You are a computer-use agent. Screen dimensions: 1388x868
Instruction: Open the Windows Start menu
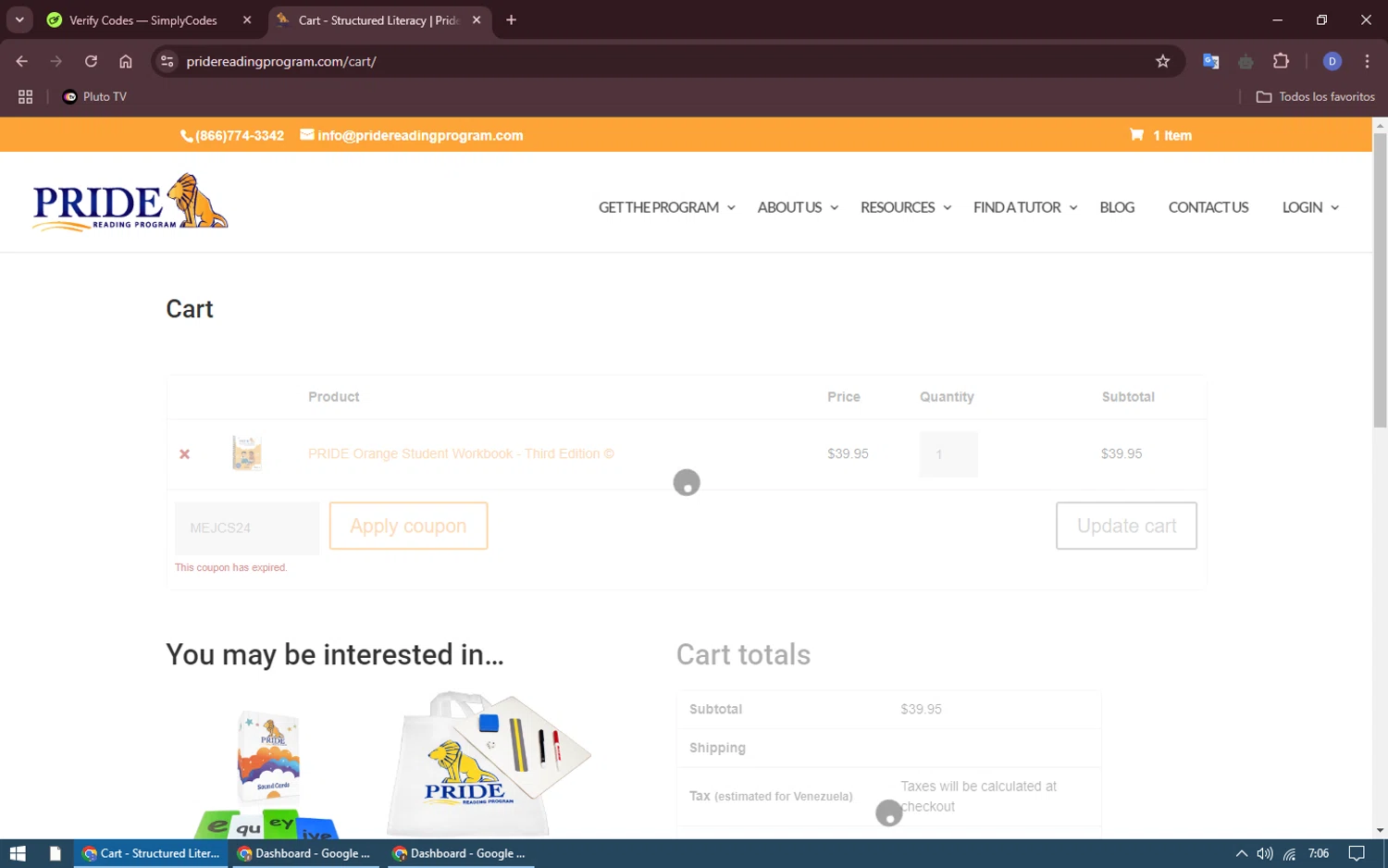[18, 853]
